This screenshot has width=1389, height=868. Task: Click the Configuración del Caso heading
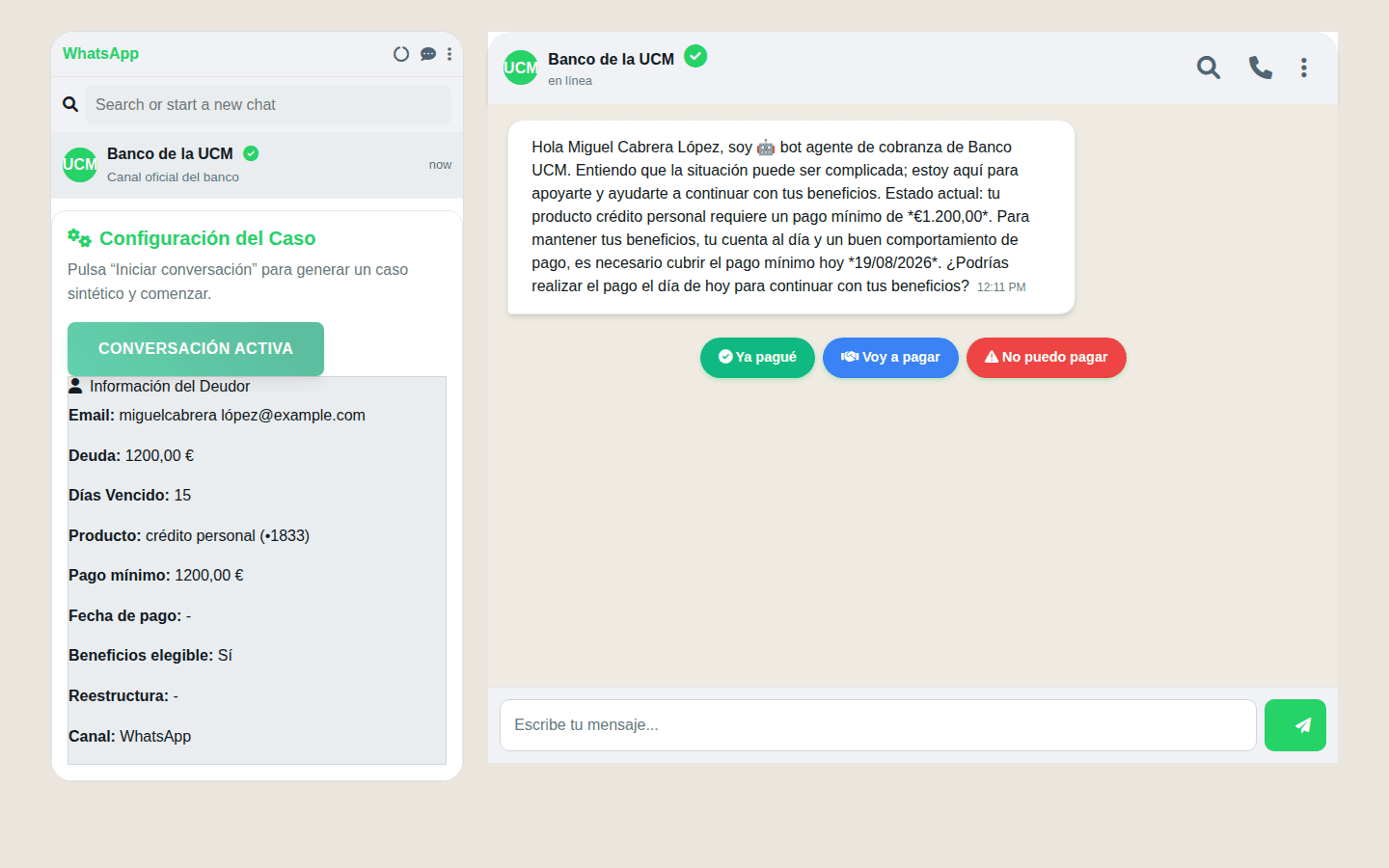pos(207,238)
